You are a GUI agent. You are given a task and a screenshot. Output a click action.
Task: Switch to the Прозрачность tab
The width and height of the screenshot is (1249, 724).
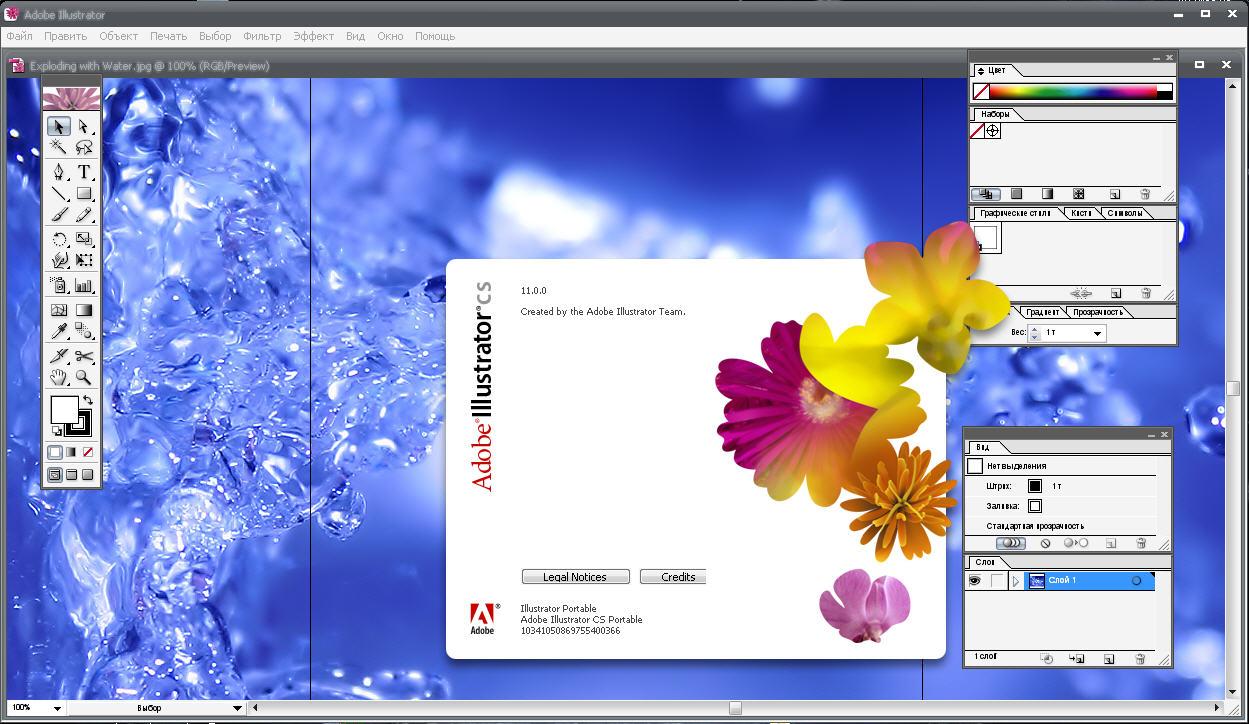(x=1097, y=312)
